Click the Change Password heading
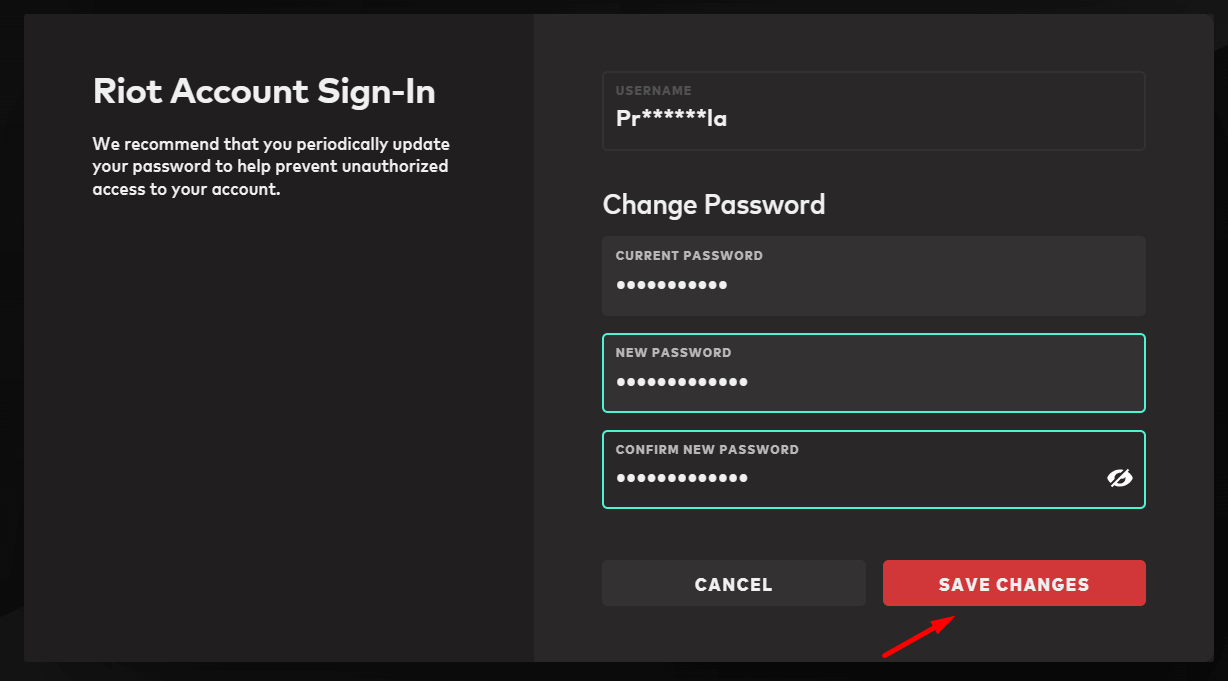This screenshot has height=681, width=1228. click(x=714, y=205)
